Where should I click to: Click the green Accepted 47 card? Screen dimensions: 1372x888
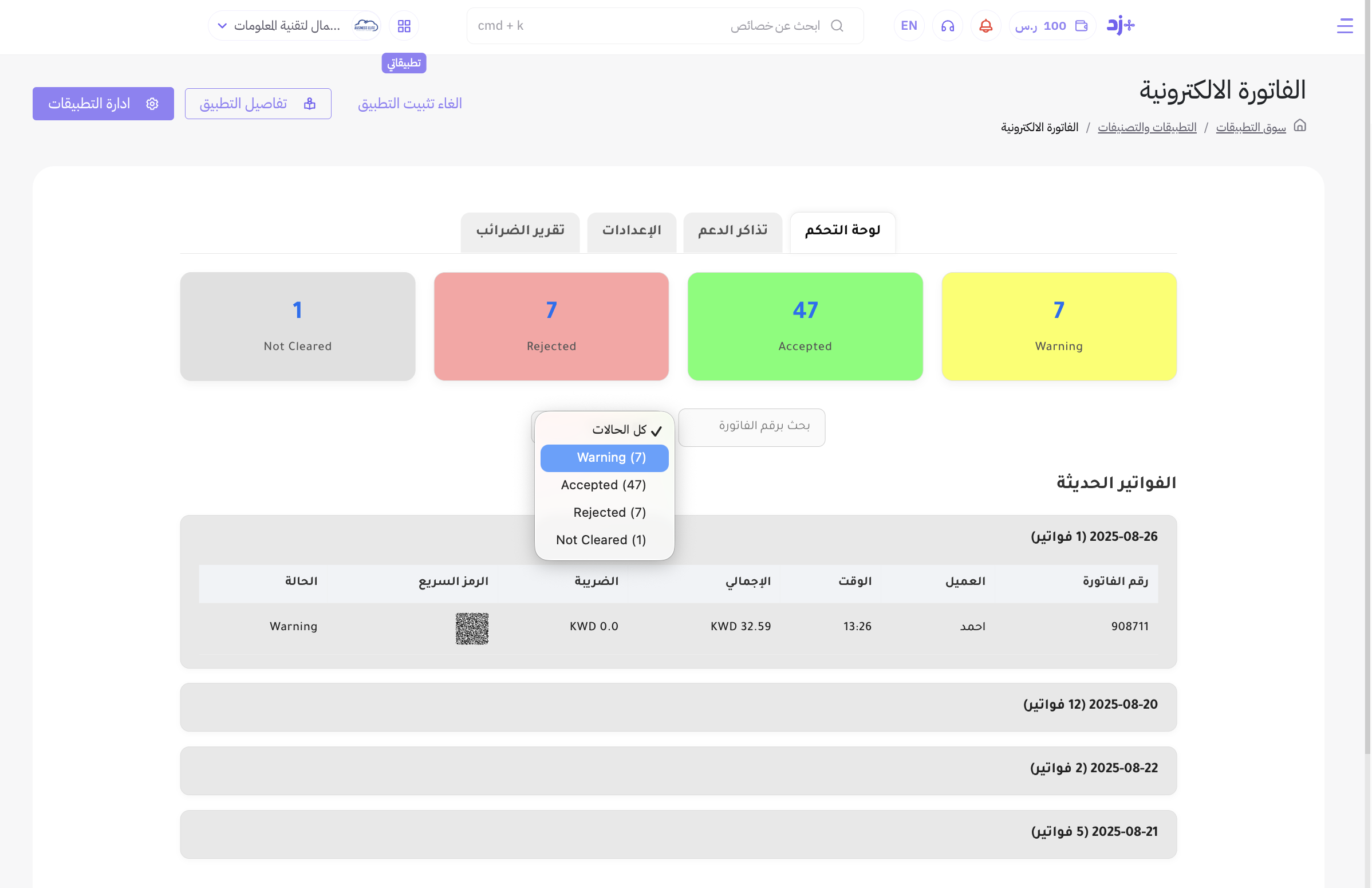(805, 327)
